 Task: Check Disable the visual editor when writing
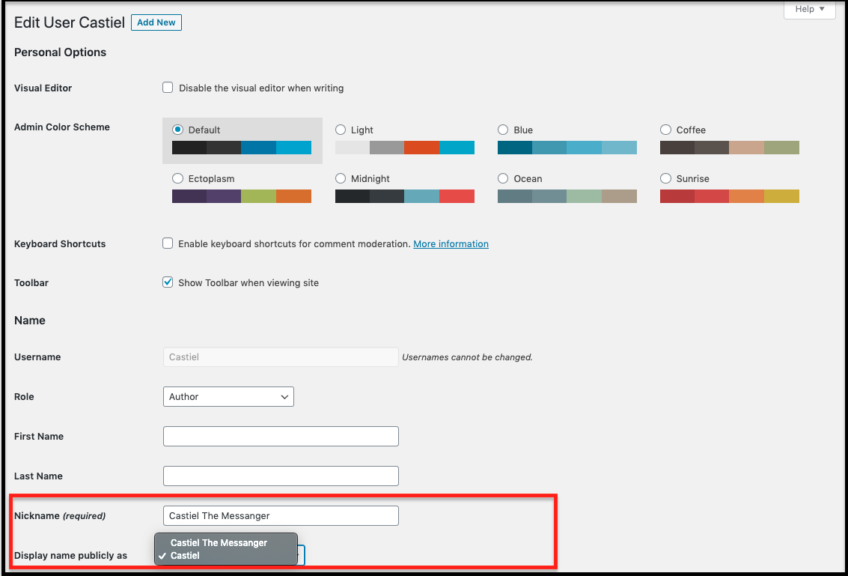(168, 88)
